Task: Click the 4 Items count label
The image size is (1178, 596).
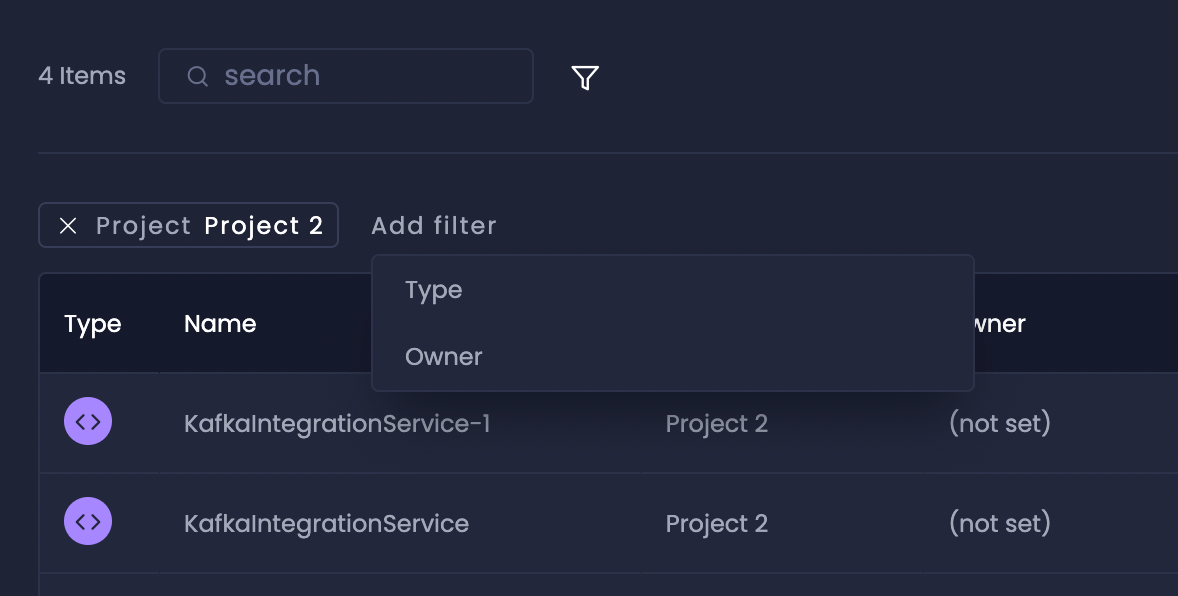Action: point(82,76)
